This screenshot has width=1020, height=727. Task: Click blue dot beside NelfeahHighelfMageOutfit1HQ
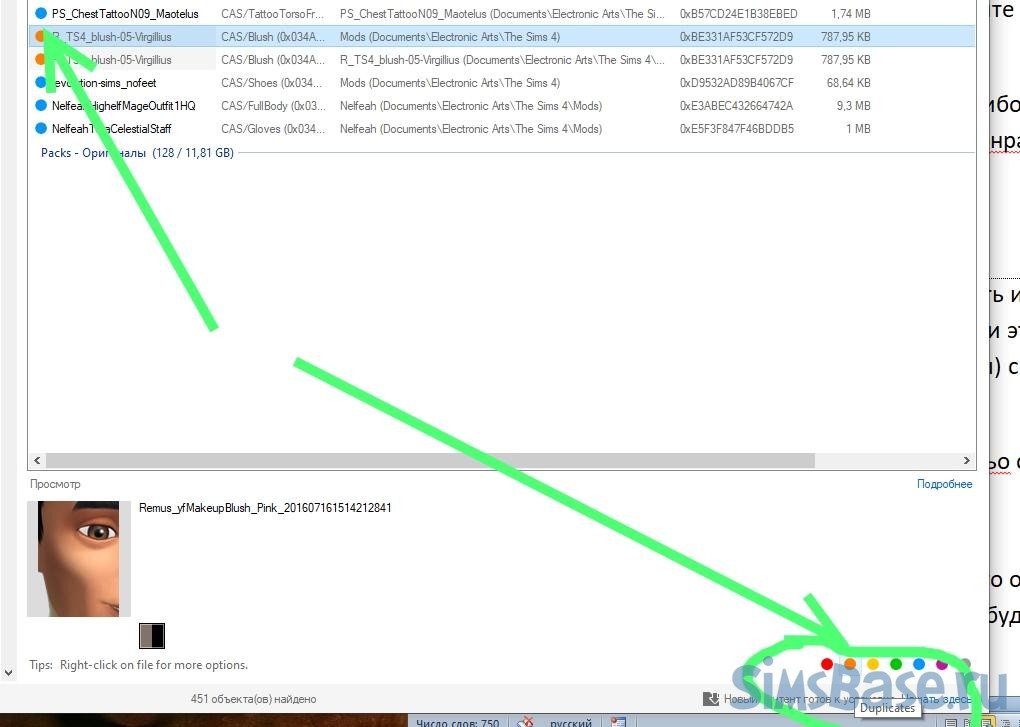tap(41, 106)
